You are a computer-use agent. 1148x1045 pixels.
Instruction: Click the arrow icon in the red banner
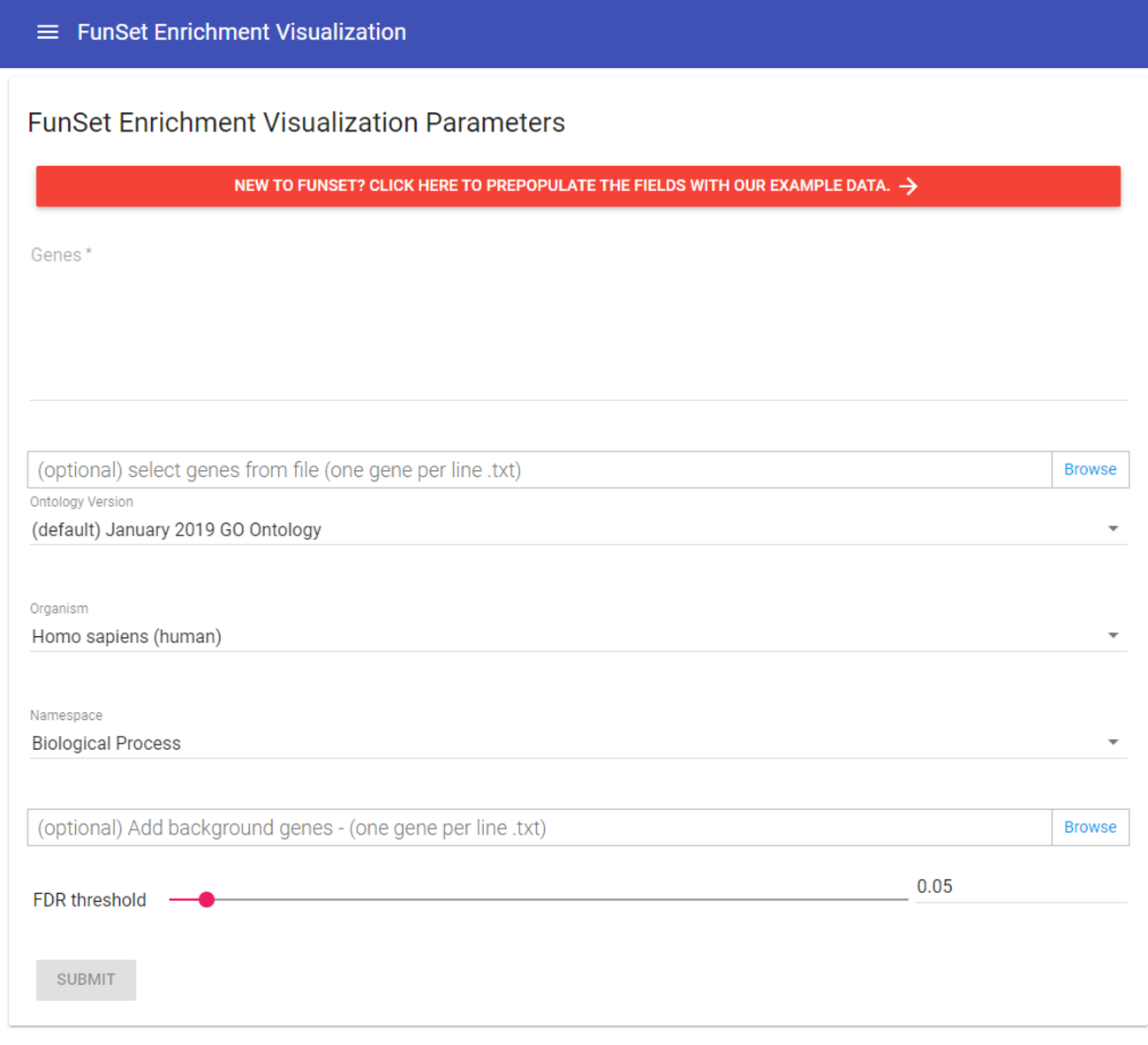[908, 186]
